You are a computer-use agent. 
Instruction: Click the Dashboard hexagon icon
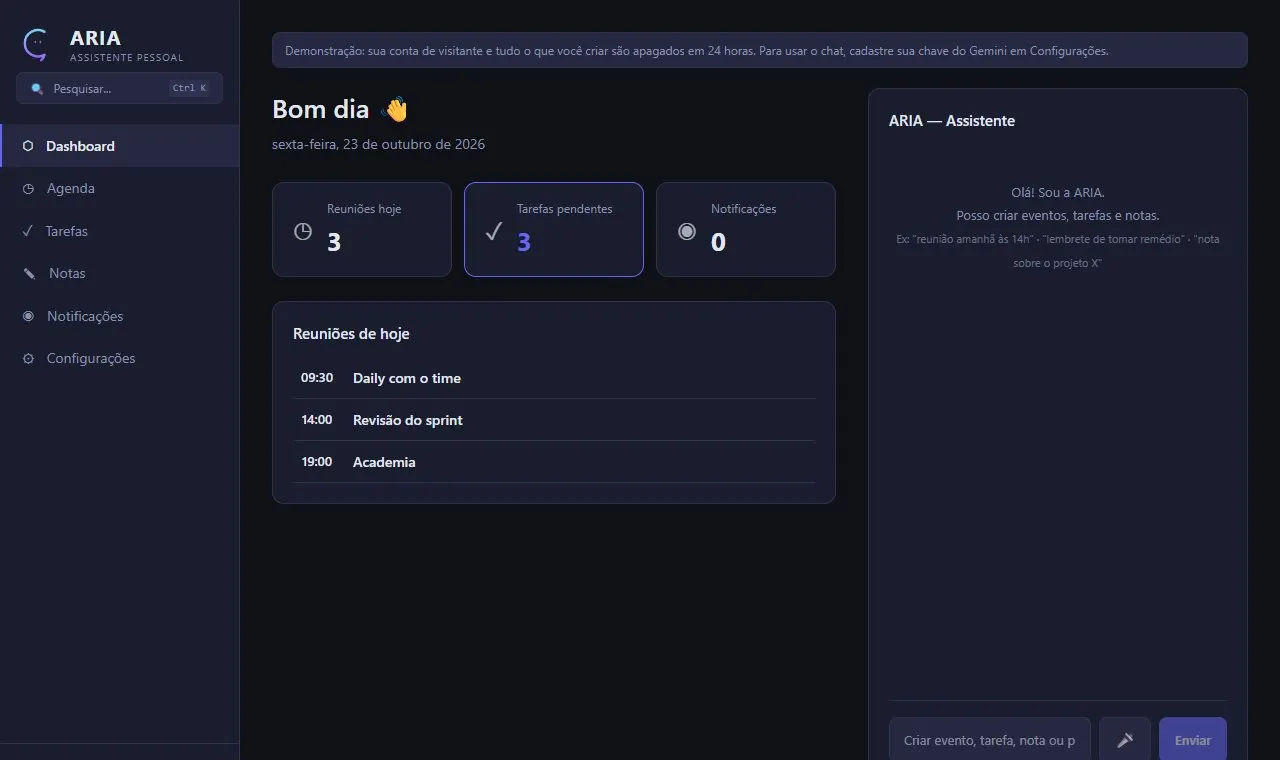(x=28, y=146)
